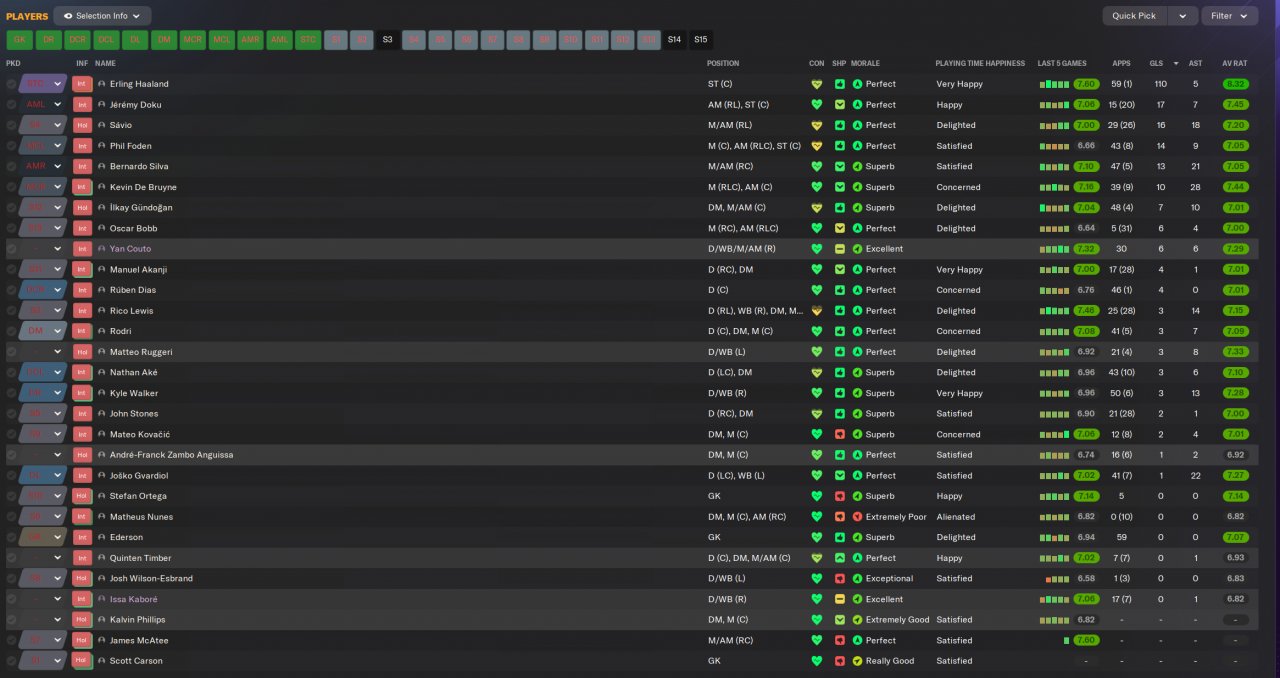
Task: Click Erling Haaland's condition heart icon
Action: pos(816,84)
